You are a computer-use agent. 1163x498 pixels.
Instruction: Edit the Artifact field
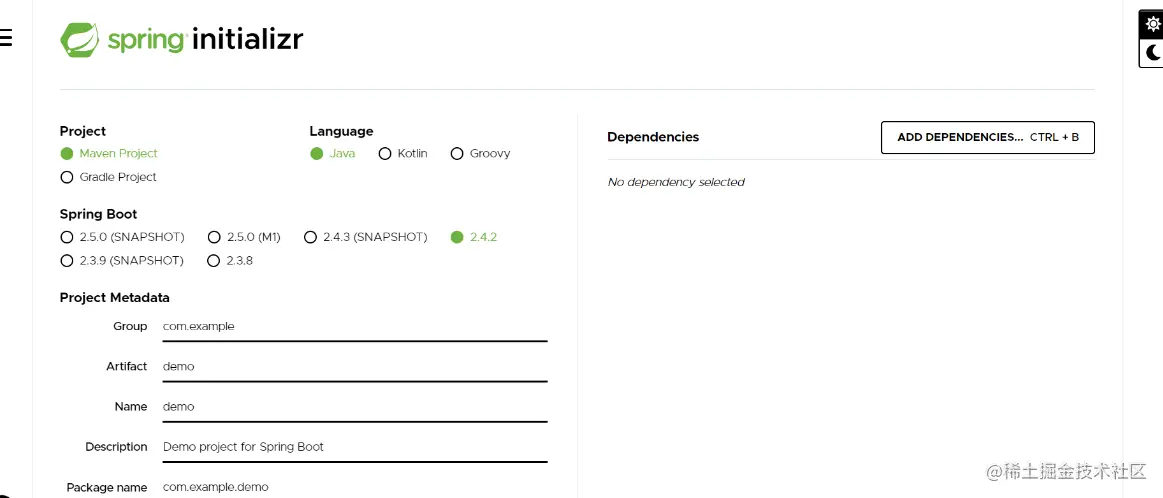[355, 367]
